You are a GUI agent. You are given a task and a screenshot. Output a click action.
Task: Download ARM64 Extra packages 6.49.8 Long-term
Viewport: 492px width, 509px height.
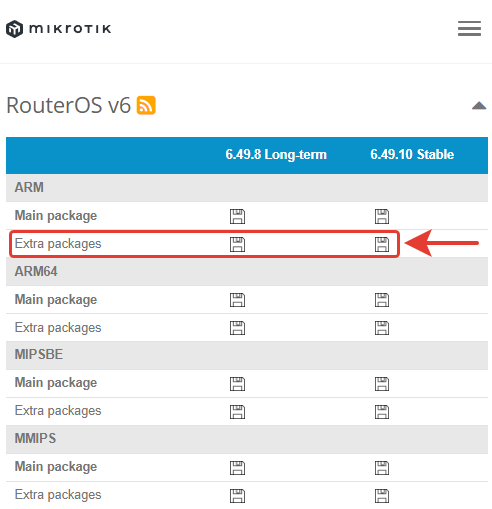tap(237, 328)
